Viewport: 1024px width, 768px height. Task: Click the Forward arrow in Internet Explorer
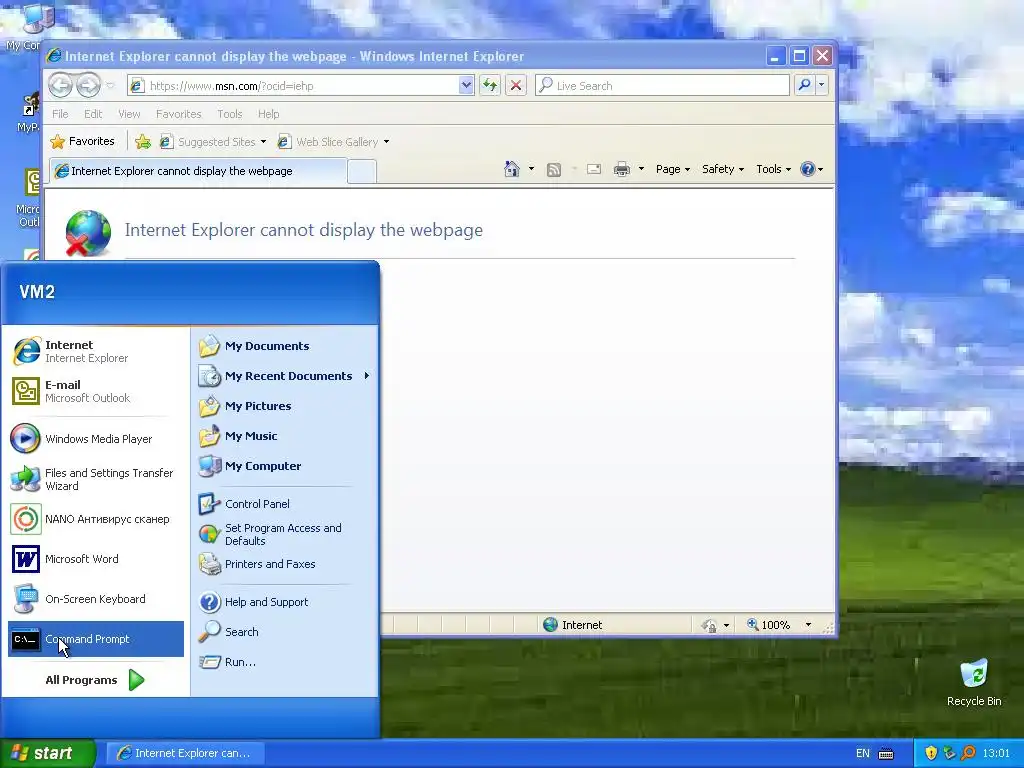[x=88, y=85]
